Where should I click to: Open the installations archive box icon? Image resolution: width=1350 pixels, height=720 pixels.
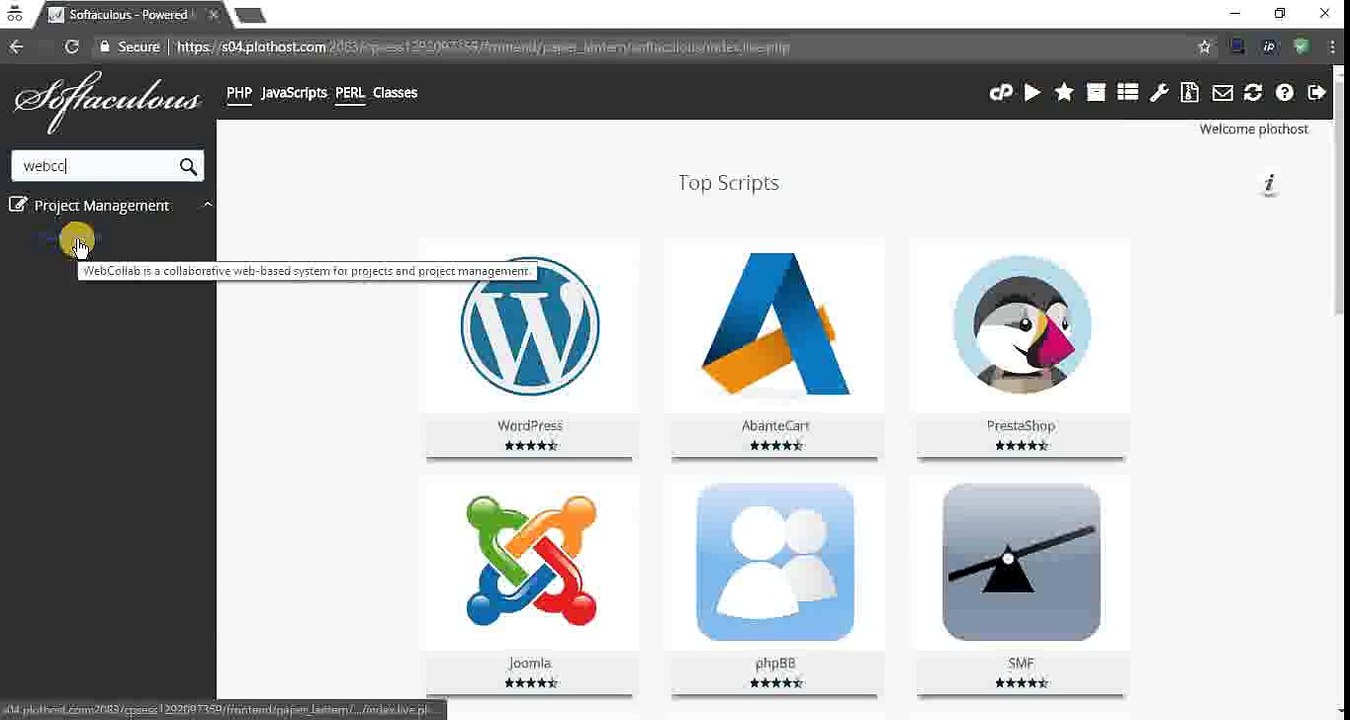pyautogui.click(x=1096, y=92)
